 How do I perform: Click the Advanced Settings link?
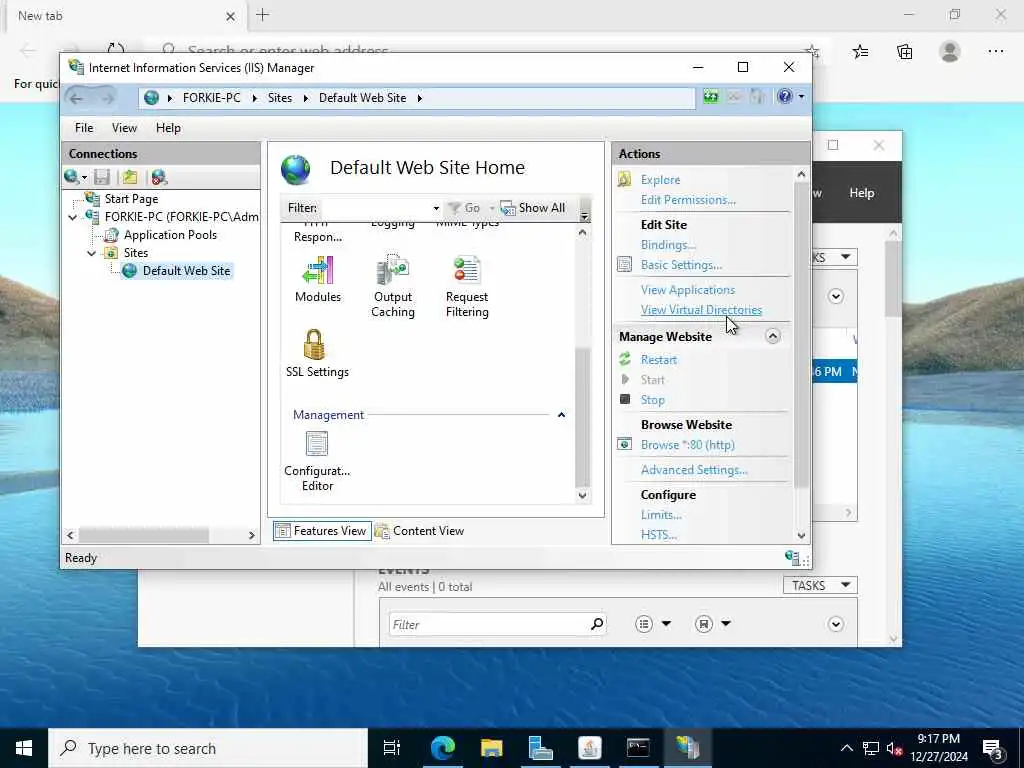point(694,470)
